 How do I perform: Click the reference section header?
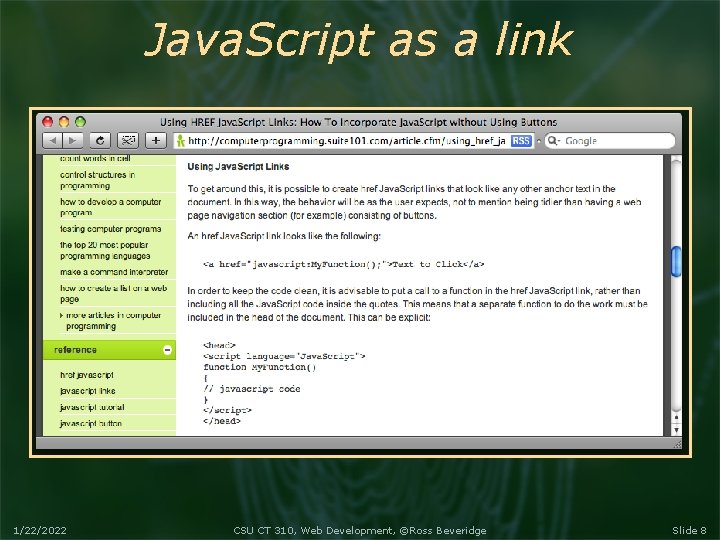[x=109, y=350]
